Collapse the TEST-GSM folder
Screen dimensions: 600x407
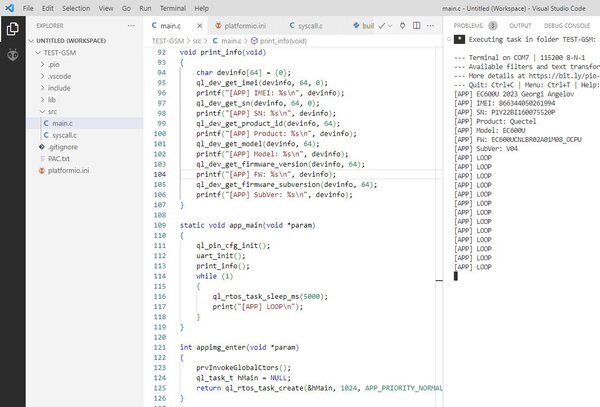(38, 53)
